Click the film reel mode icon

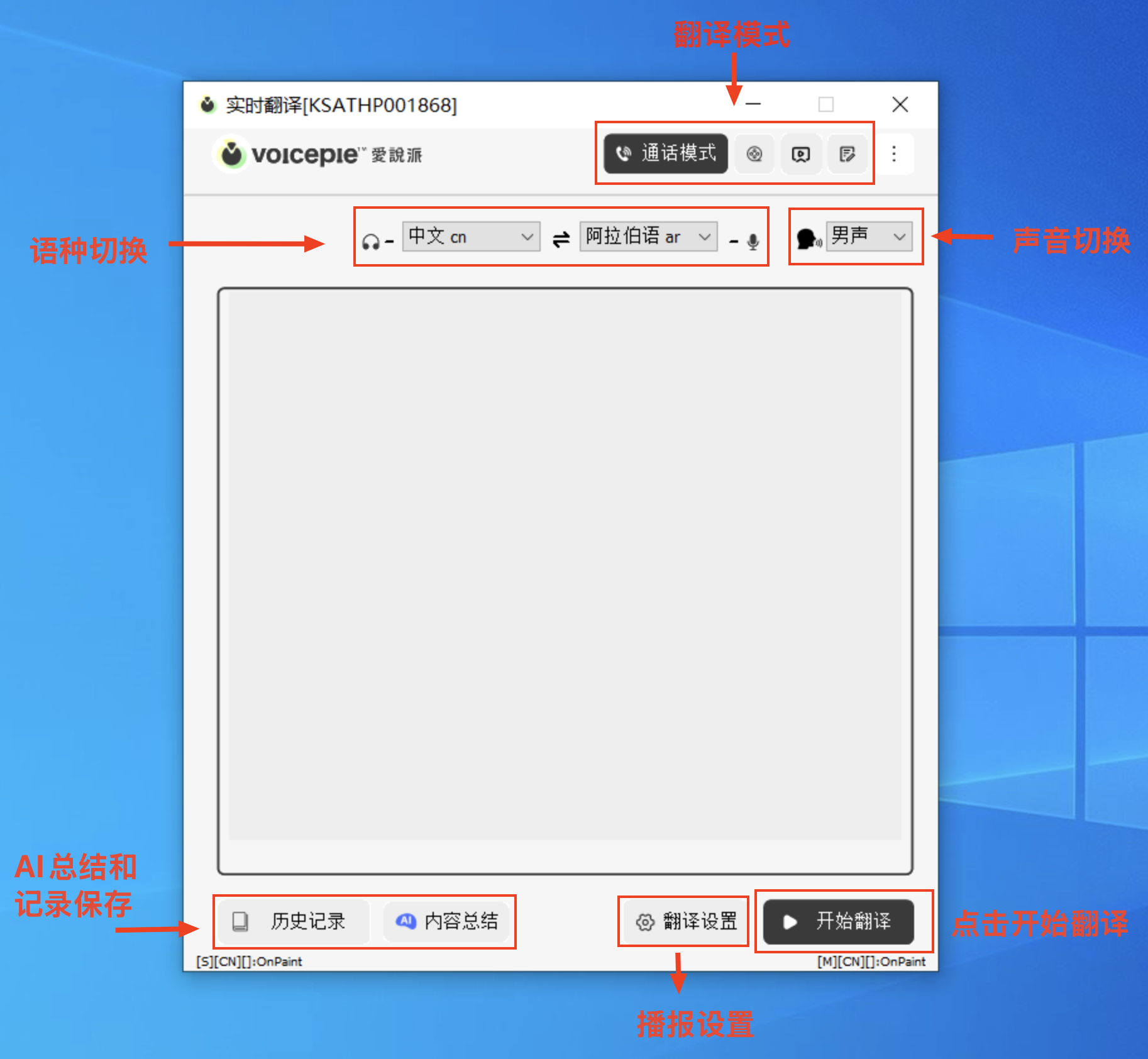pyautogui.click(x=754, y=154)
